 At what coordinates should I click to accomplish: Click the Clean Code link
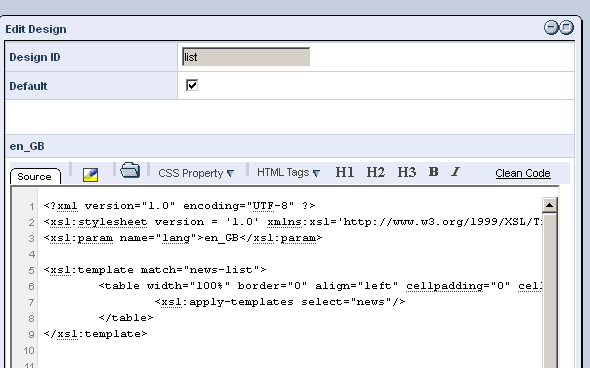click(523, 173)
